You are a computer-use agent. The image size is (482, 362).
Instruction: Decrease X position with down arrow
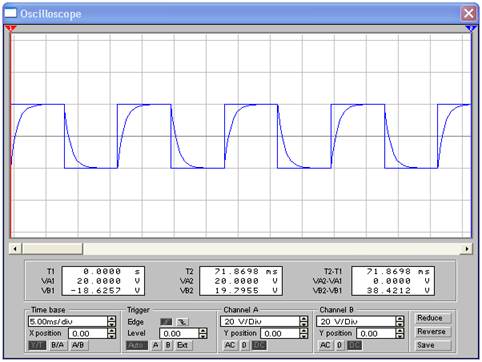click(x=112, y=336)
